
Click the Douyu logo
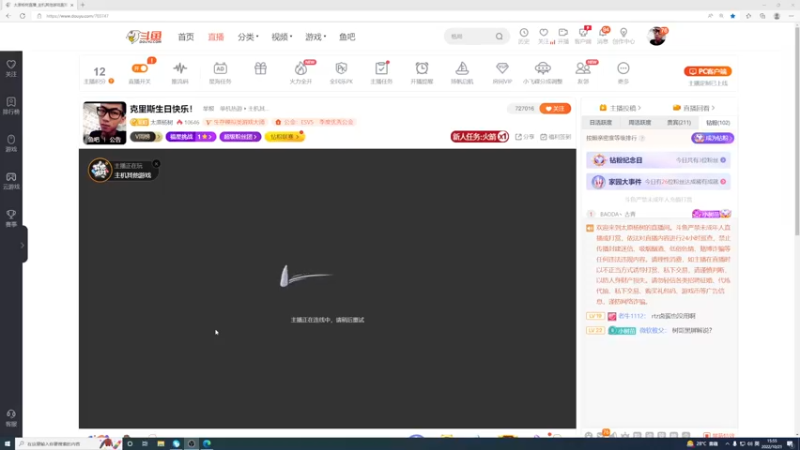click(x=144, y=37)
